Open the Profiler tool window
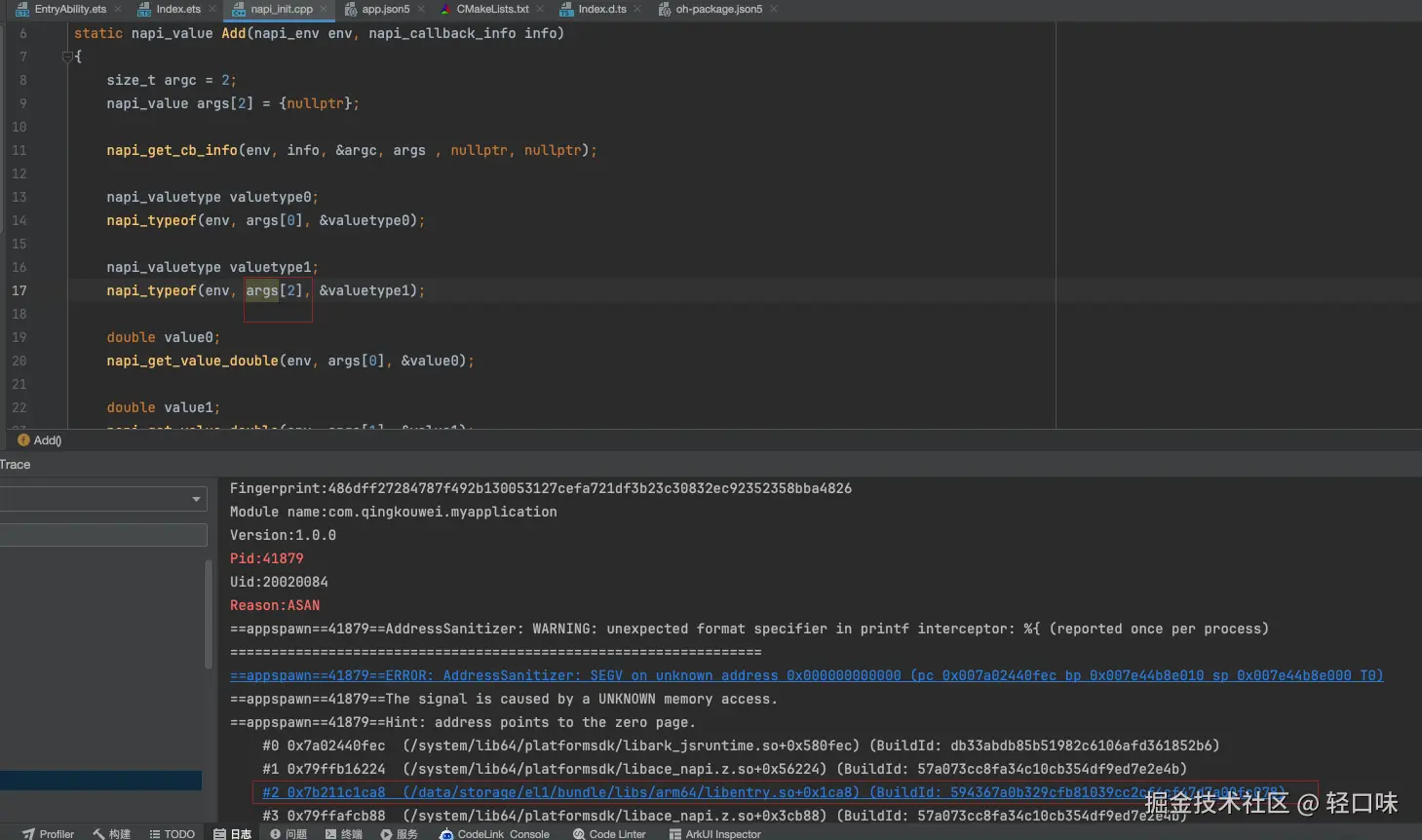This screenshot has width=1422, height=840. [x=48, y=833]
